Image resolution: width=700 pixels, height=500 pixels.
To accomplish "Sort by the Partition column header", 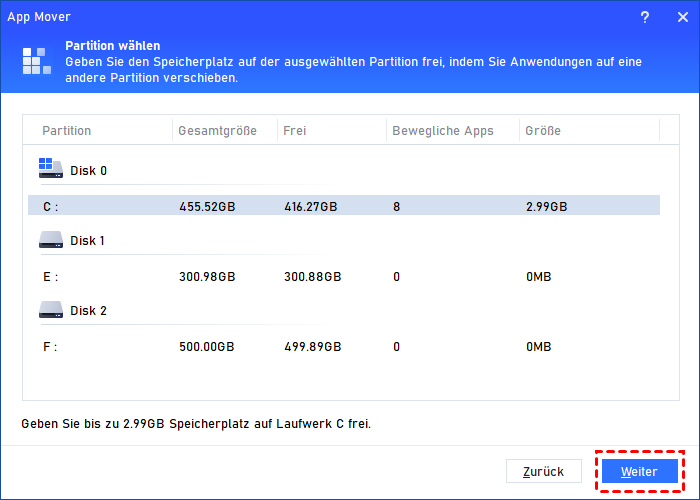I will [67, 131].
